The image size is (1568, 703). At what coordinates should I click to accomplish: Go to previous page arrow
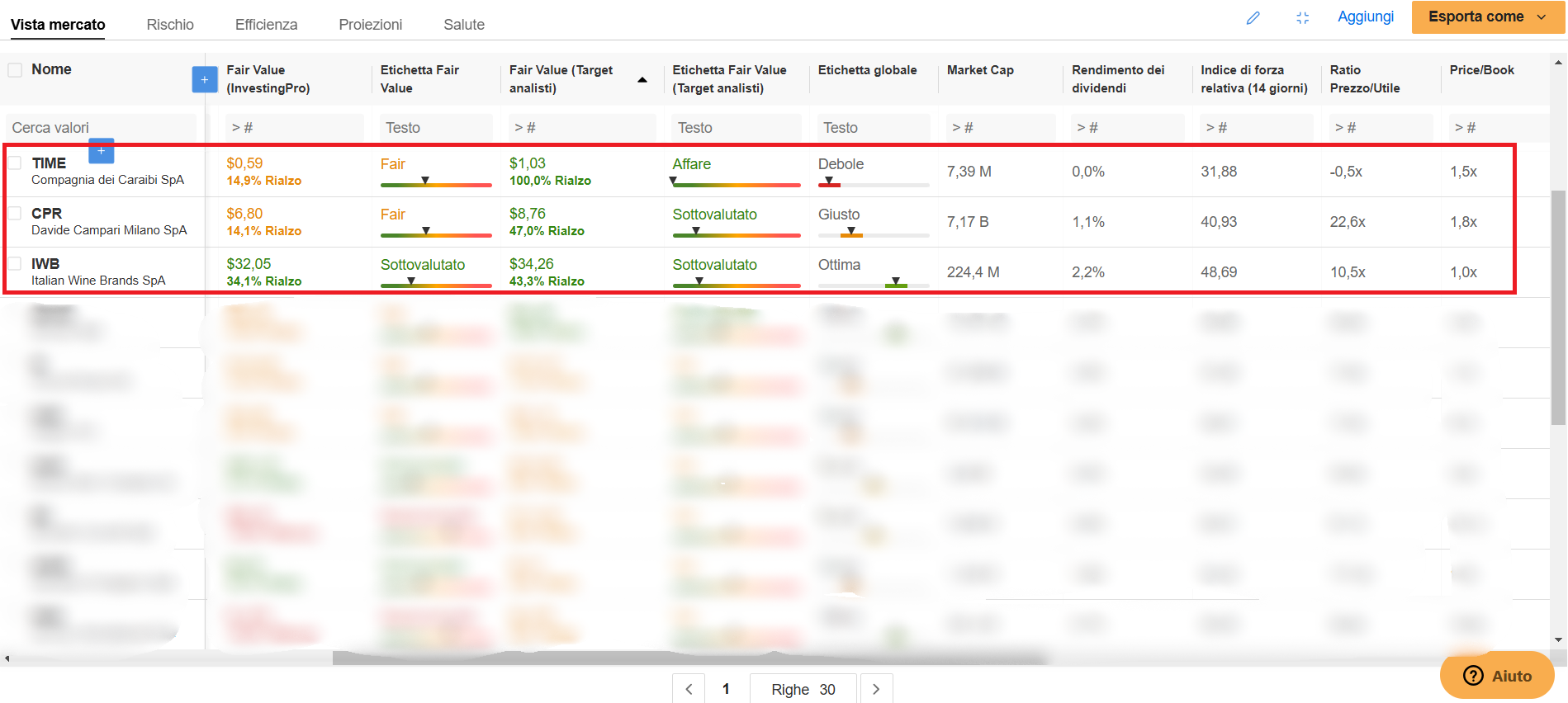[x=689, y=689]
